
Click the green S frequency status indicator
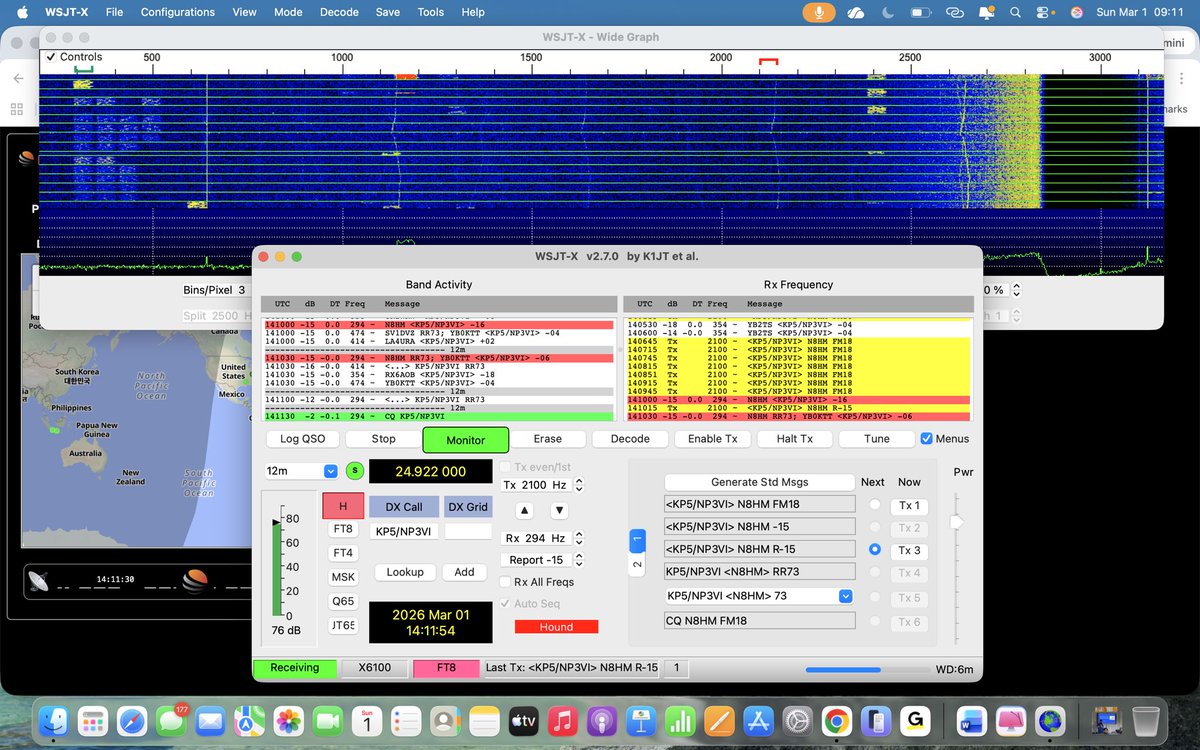coord(355,471)
